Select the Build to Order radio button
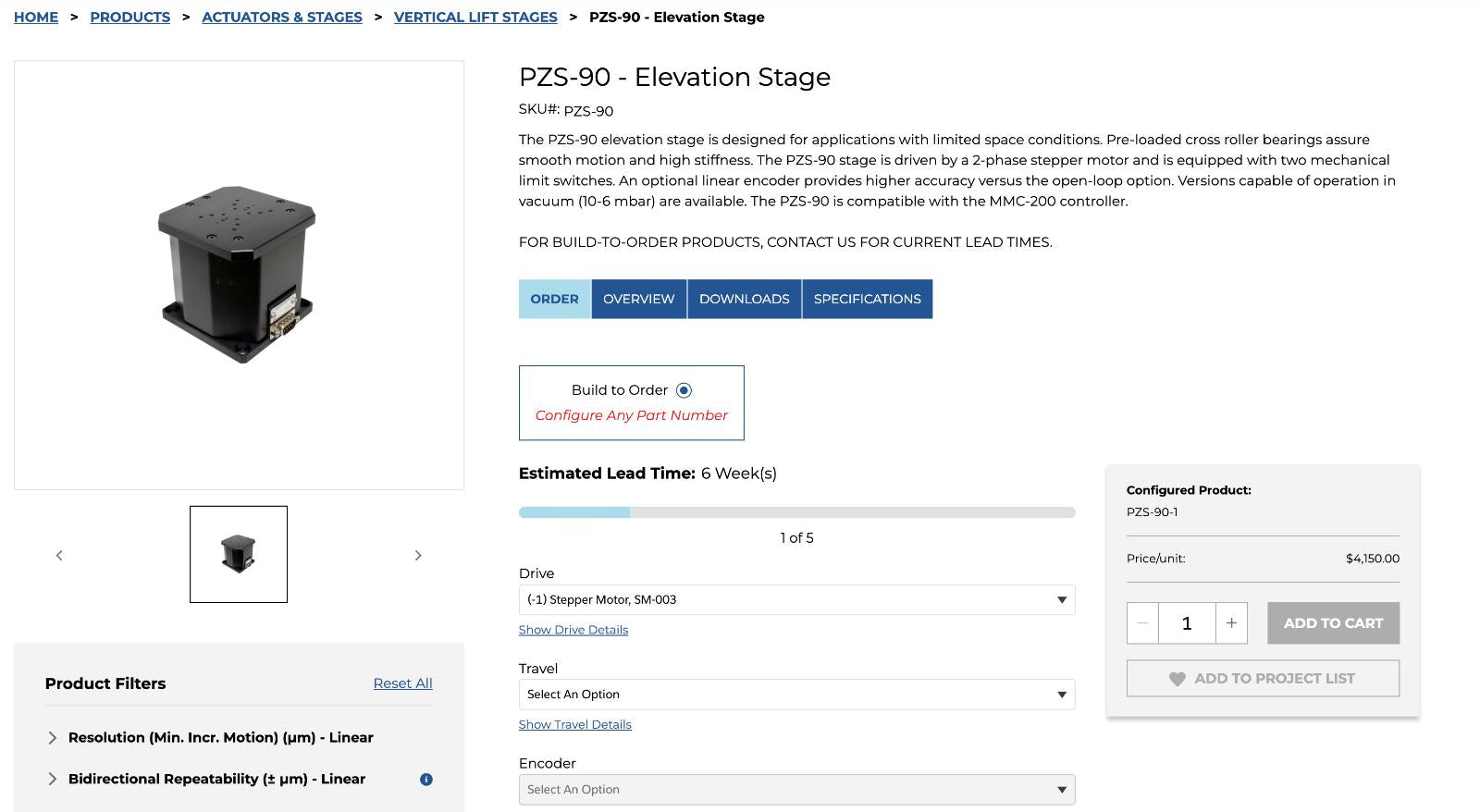The image size is (1480, 812). [684, 390]
